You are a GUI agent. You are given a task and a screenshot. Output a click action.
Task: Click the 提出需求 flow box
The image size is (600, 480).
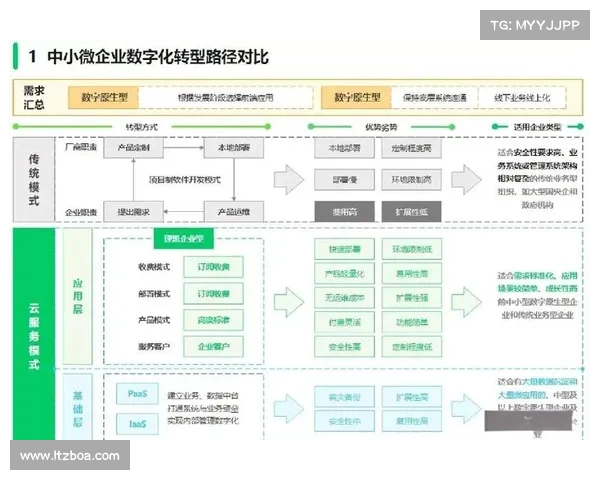(134, 211)
